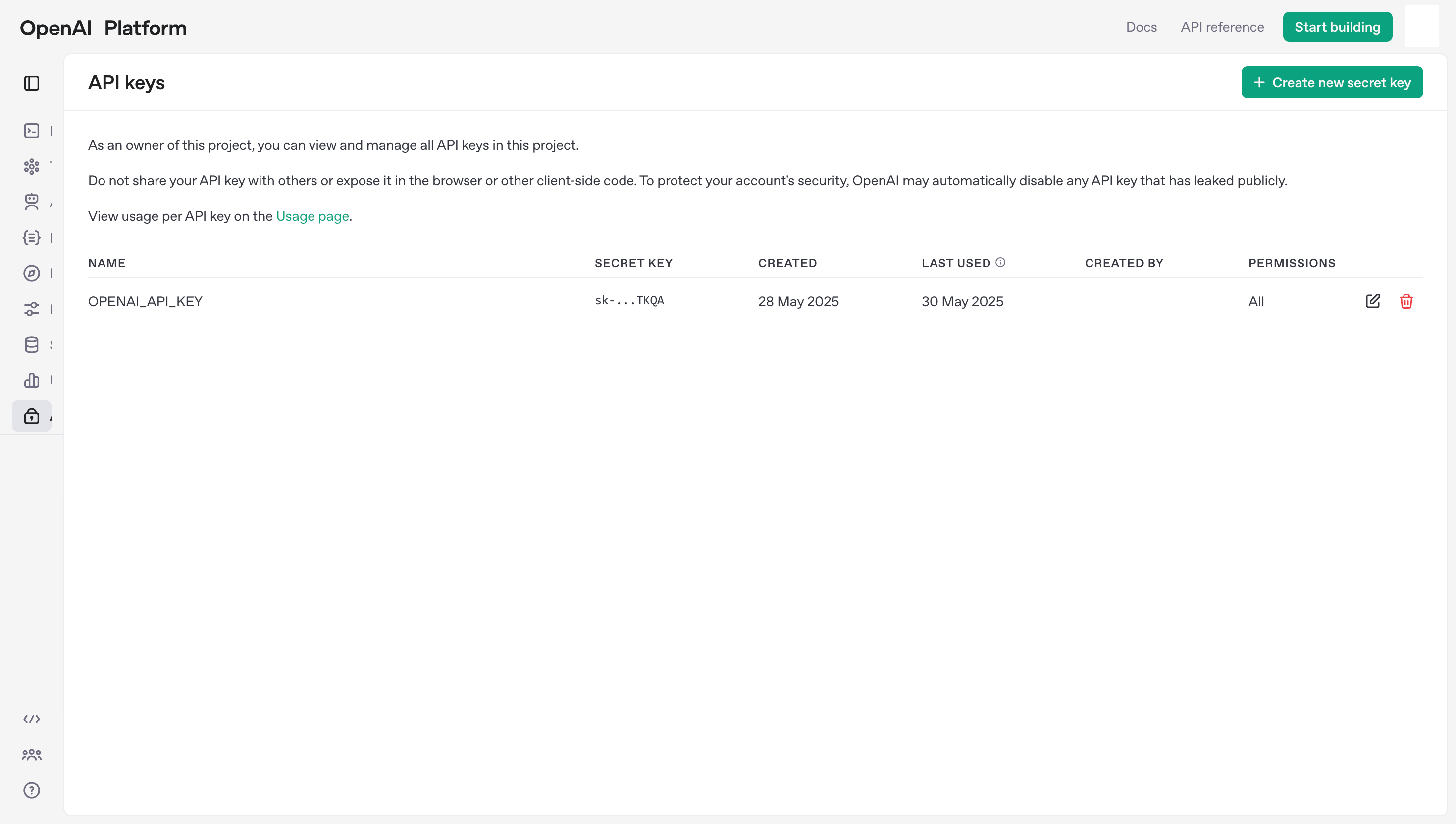This screenshot has height=824, width=1456.
Task: Click Create new secret key button
Action: [1332, 83]
